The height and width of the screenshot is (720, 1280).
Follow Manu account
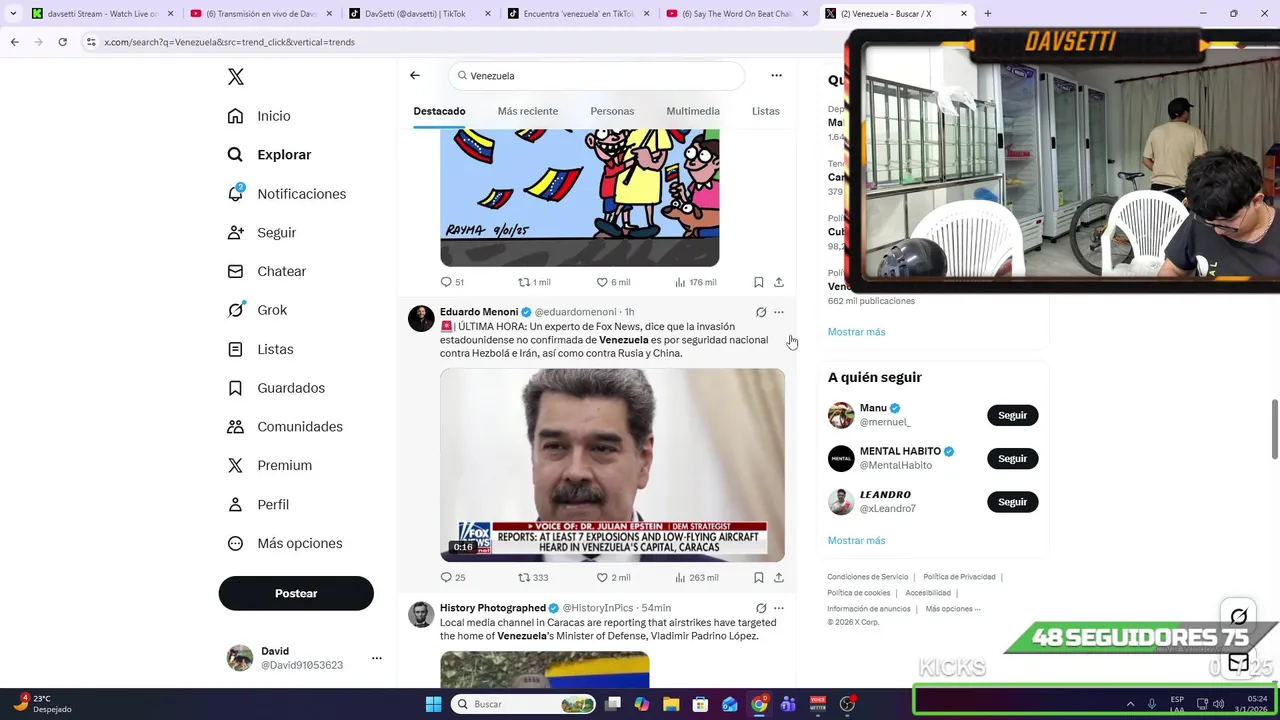1012,415
